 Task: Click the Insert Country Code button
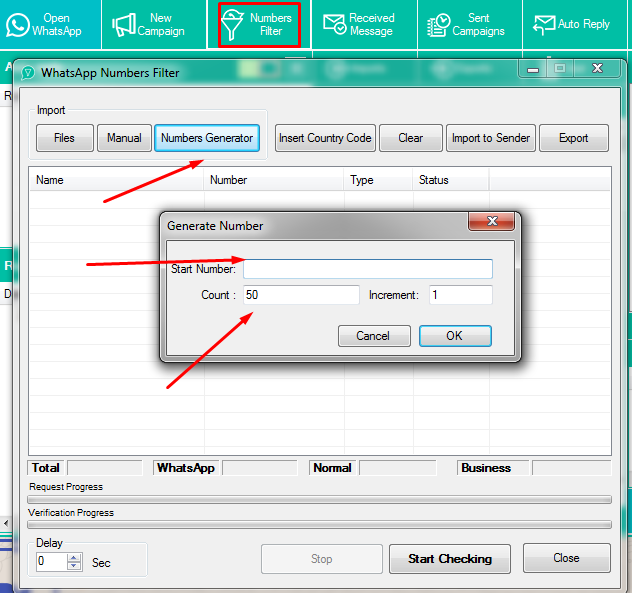(325, 138)
